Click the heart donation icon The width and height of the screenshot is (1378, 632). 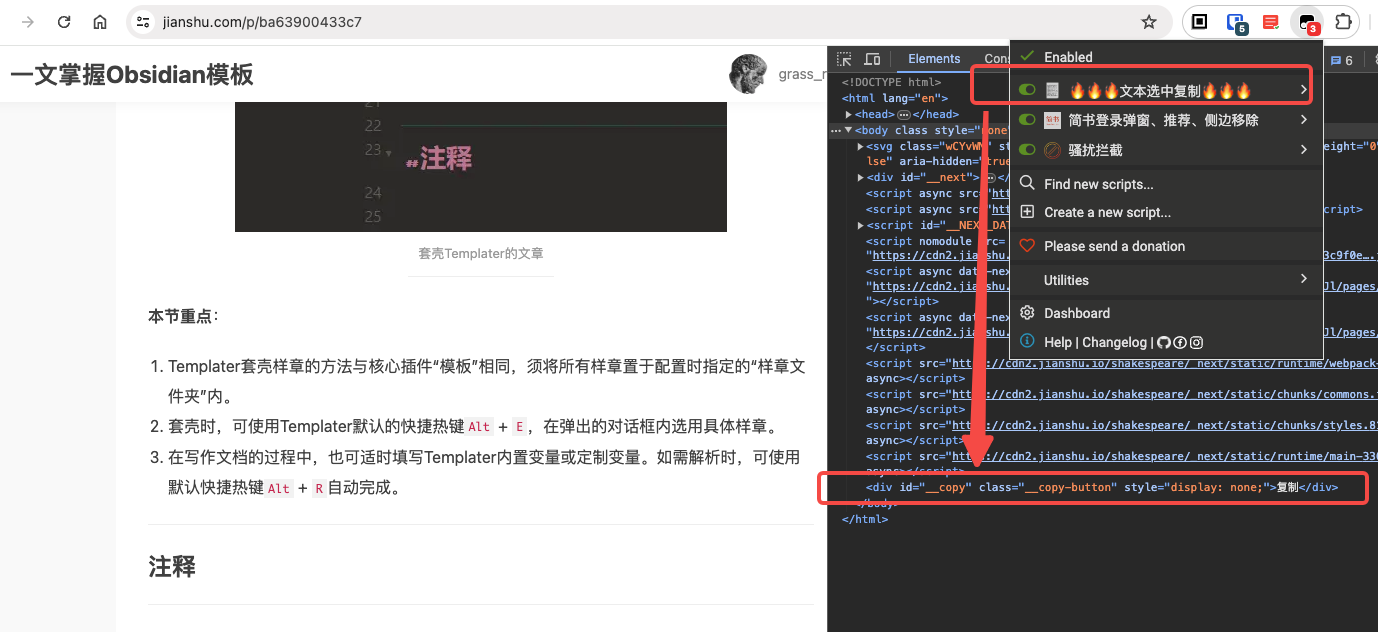[1026, 246]
